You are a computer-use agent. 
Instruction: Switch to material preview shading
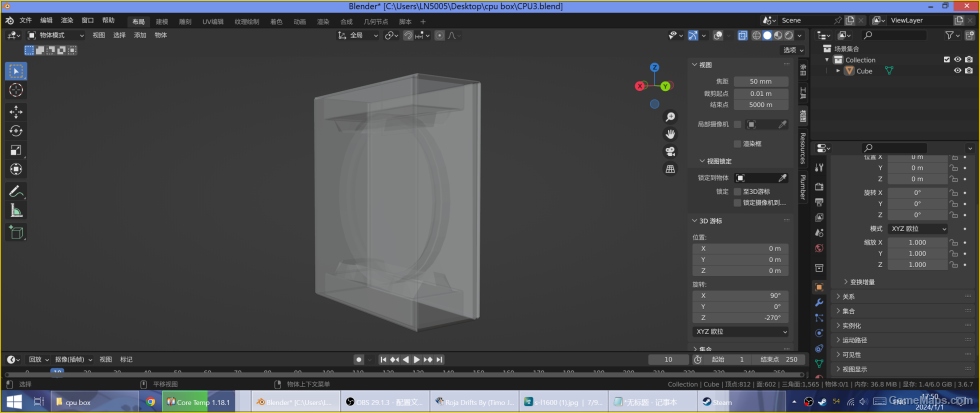778,36
